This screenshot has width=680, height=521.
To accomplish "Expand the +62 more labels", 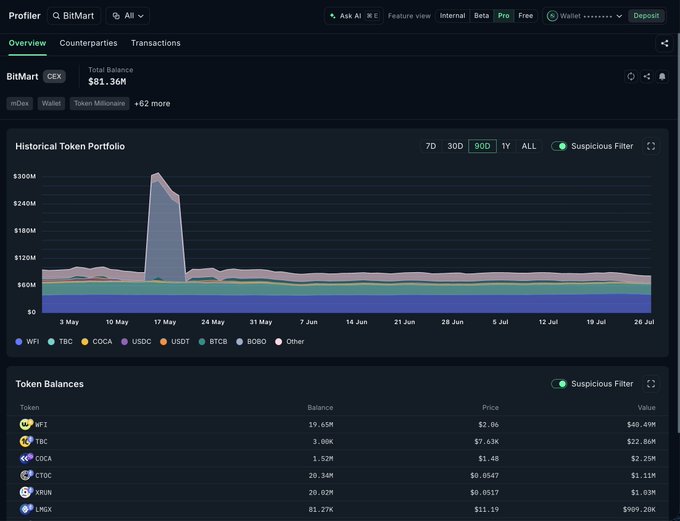I will pyautogui.click(x=152, y=104).
